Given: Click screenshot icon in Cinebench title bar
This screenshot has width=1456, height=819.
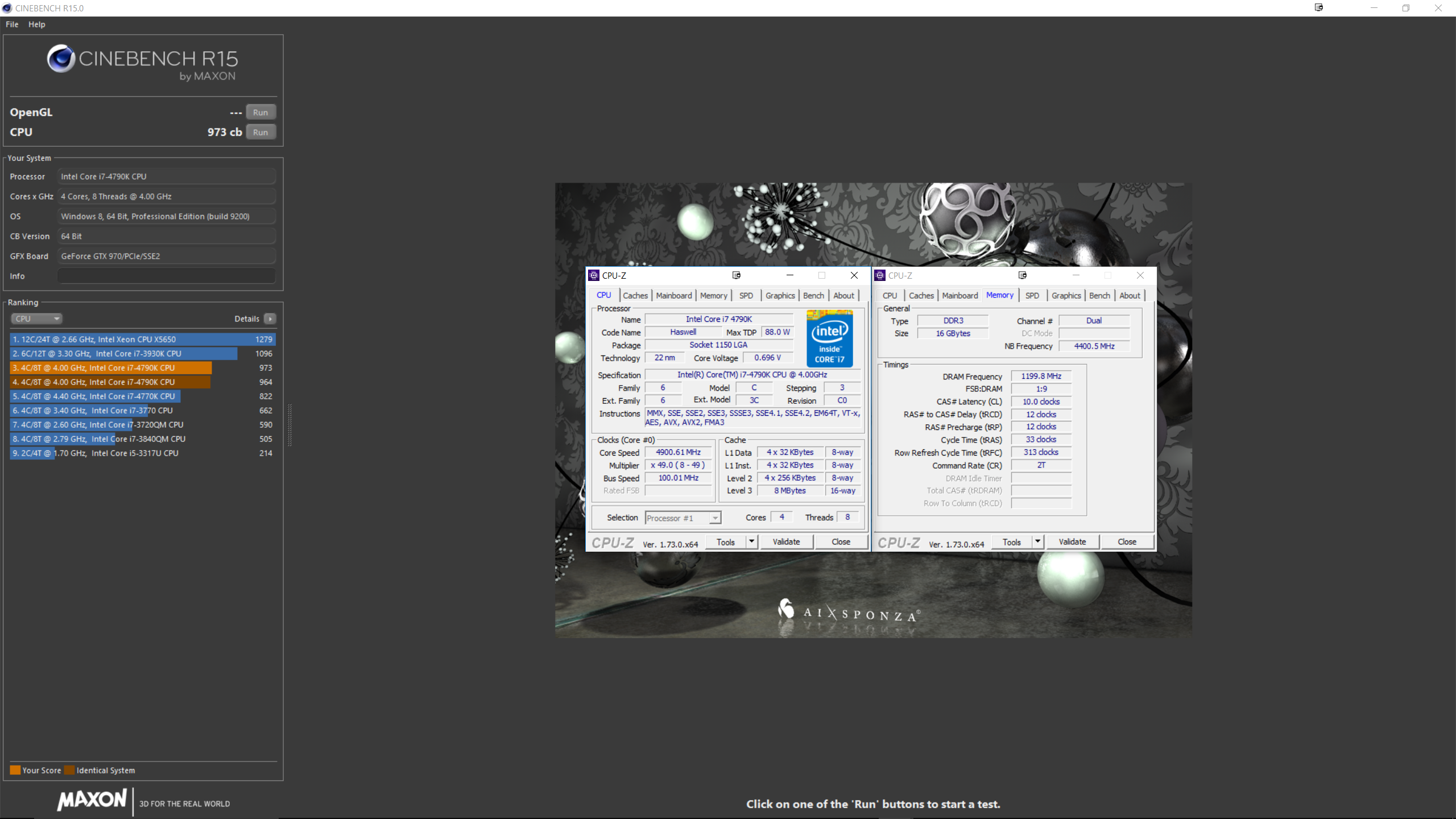Looking at the screenshot, I should tap(1319, 7).
